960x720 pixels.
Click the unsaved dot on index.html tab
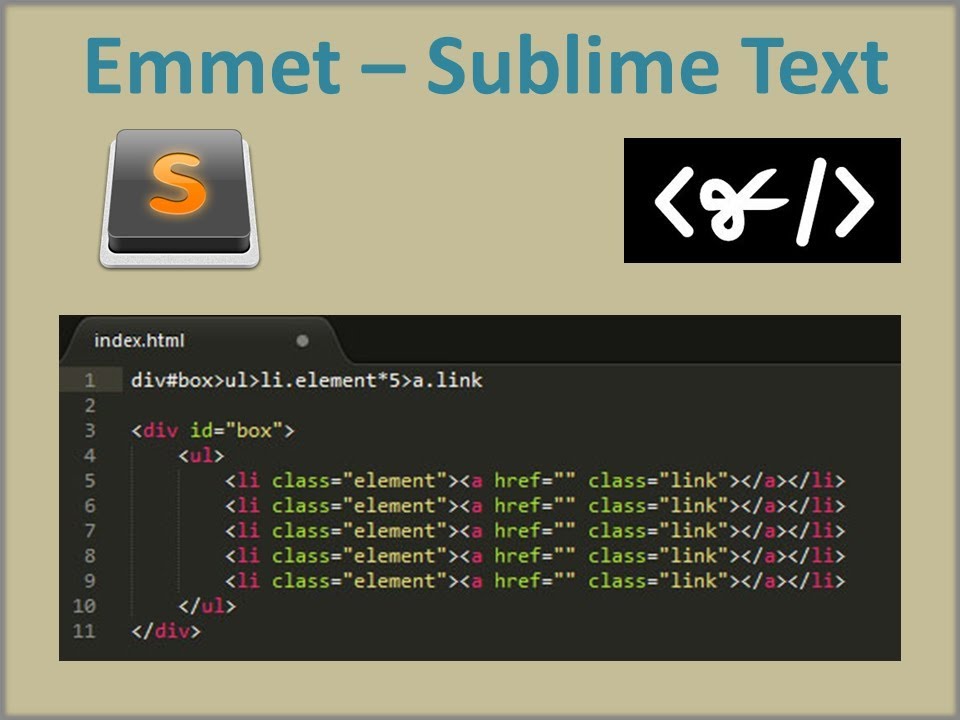302,341
